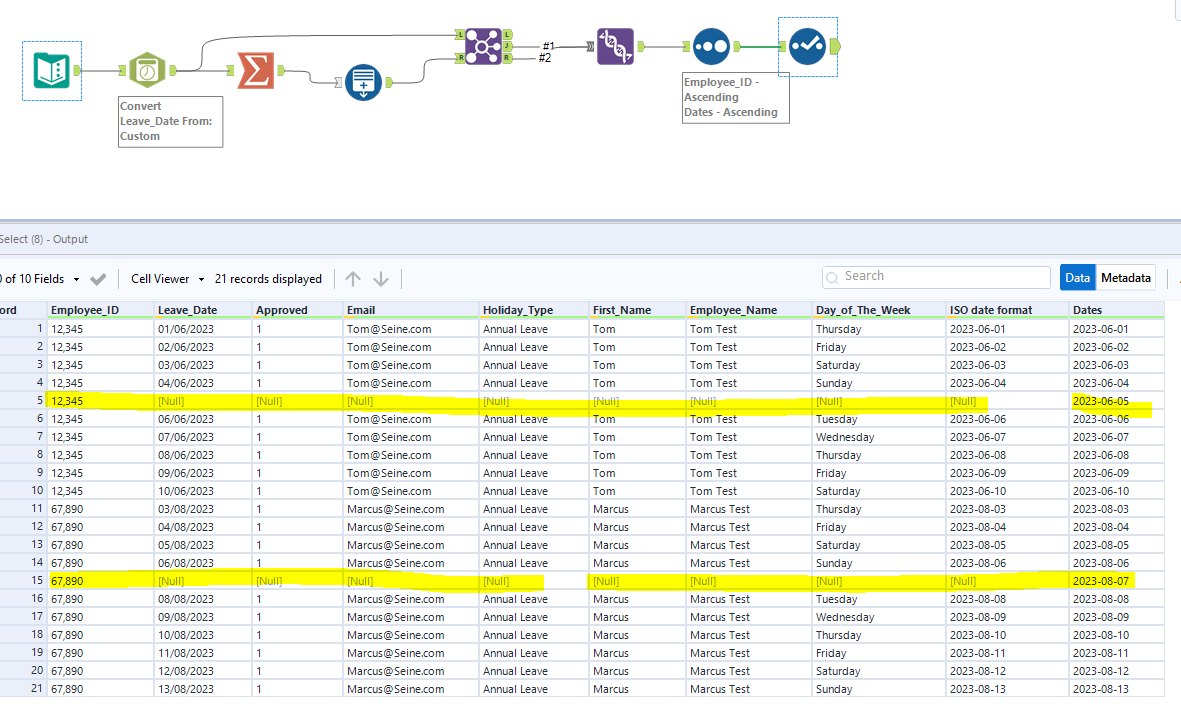This screenshot has width=1181, height=717.
Task: Click the Generate Rows tool
Action: click(x=363, y=83)
